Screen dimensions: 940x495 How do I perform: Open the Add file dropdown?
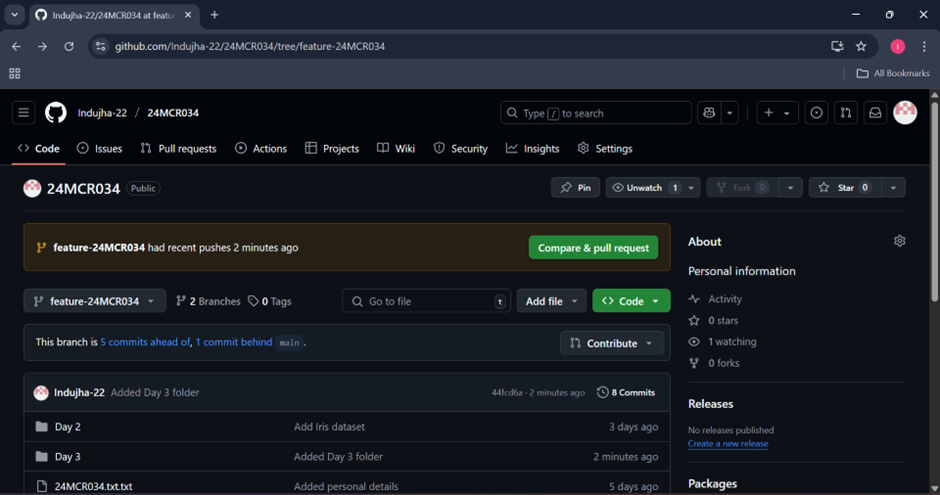(x=552, y=301)
